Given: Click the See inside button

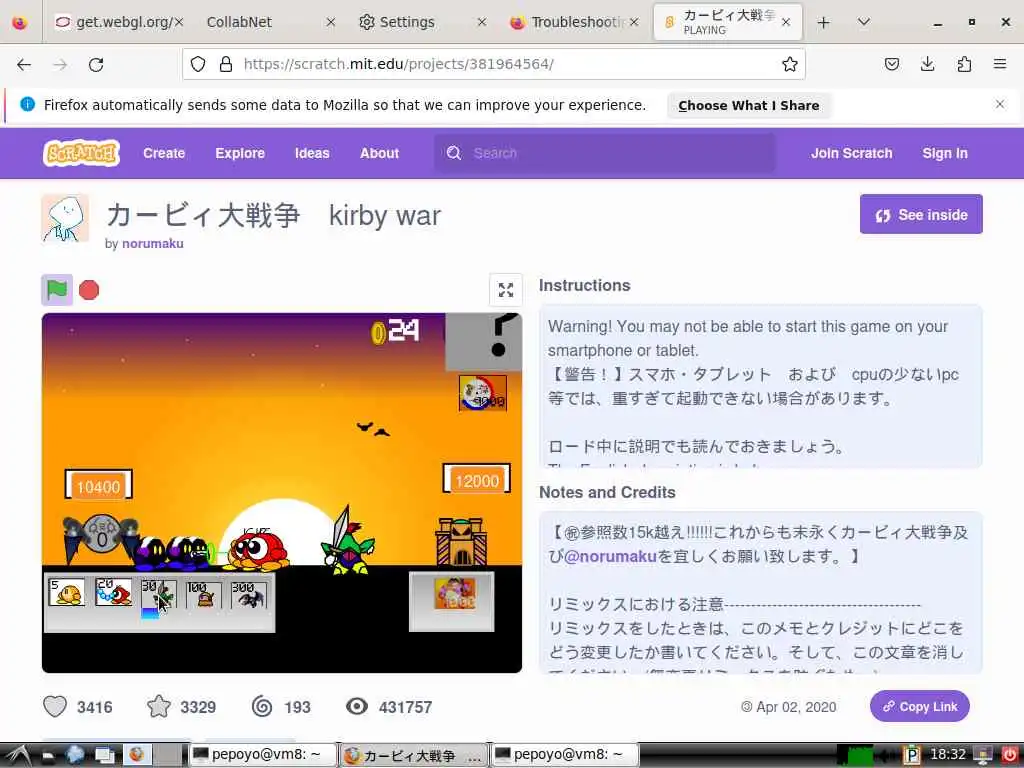Looking at the screenshot, I should (921, 214).
